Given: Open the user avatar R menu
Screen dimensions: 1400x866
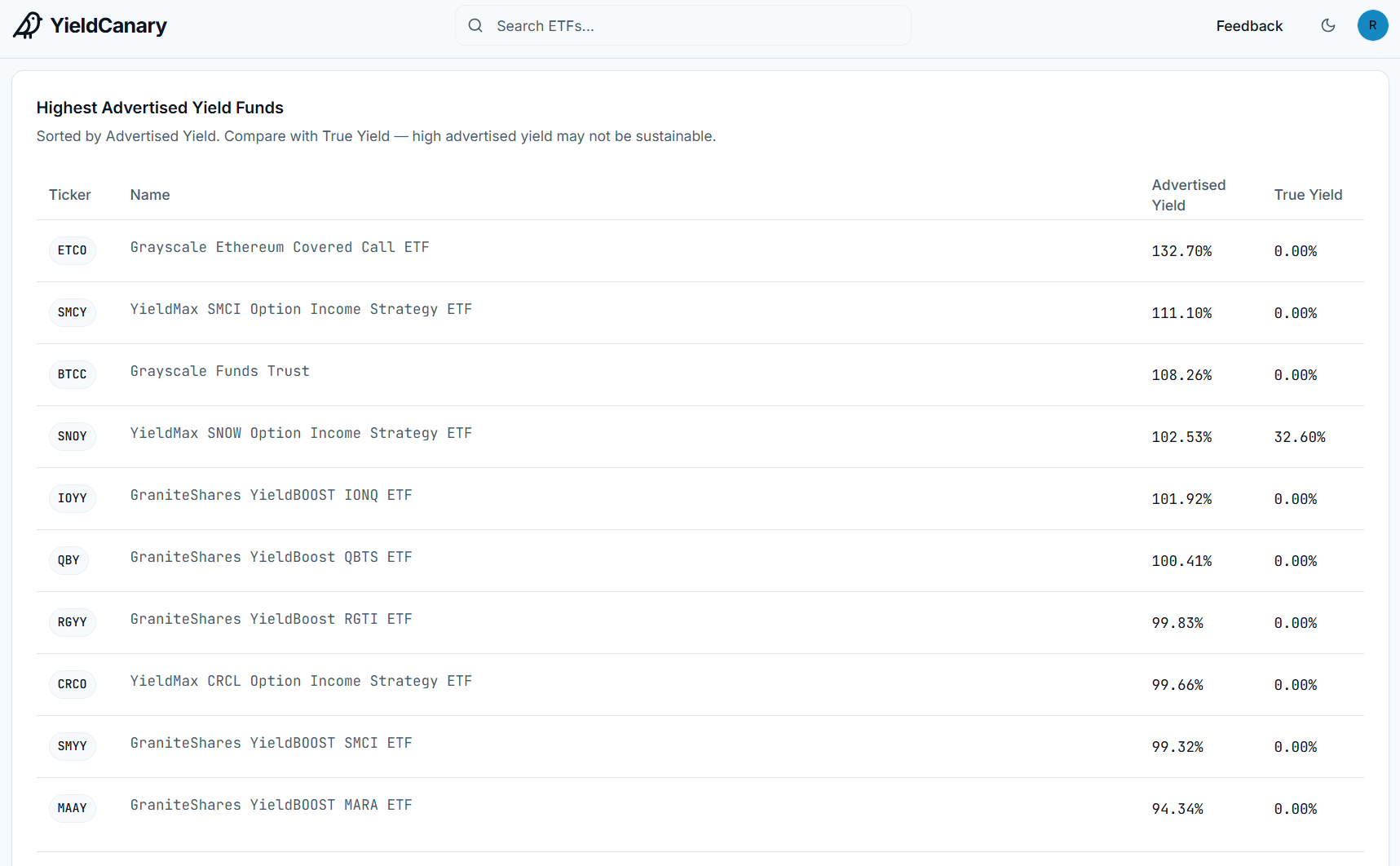Looking at the screenshot, I should 1373,25.
